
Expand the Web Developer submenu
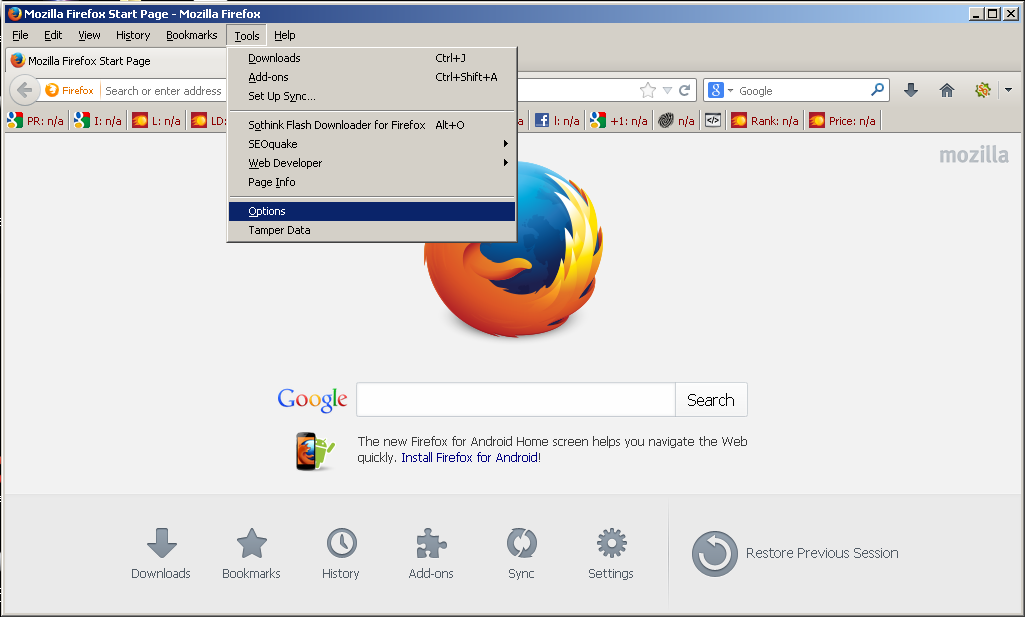[x=372, y=163]
